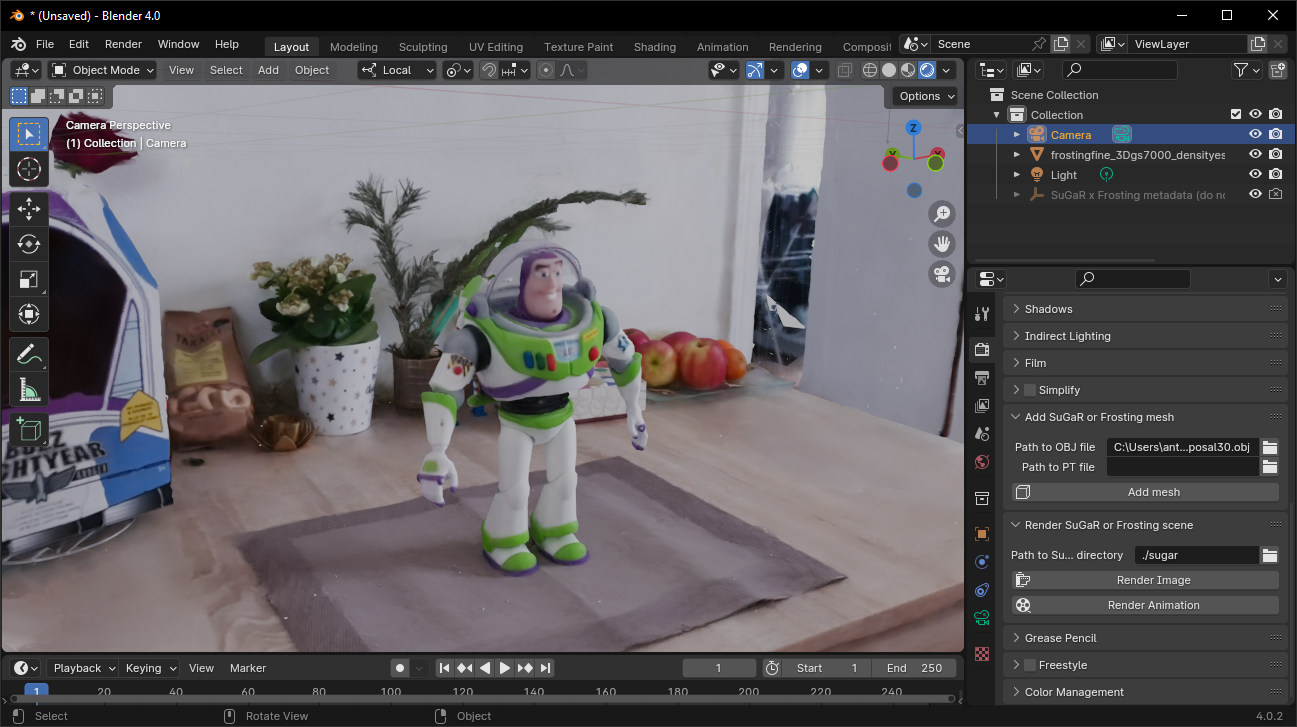Select the Annotate tool
Viewport: 1297px width, 727px height.
pos(29,354)
